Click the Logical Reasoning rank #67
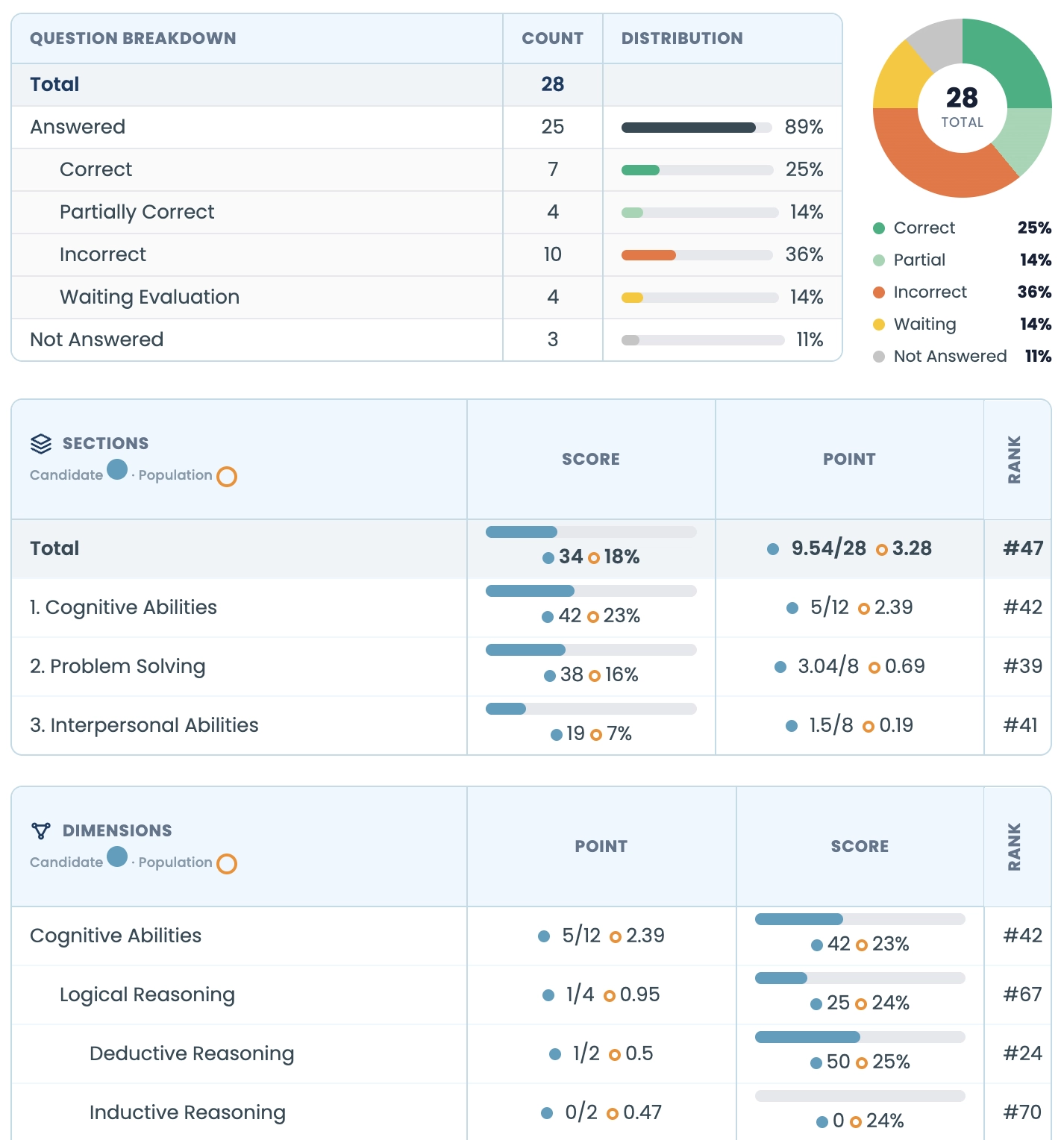 (1023, 995)
